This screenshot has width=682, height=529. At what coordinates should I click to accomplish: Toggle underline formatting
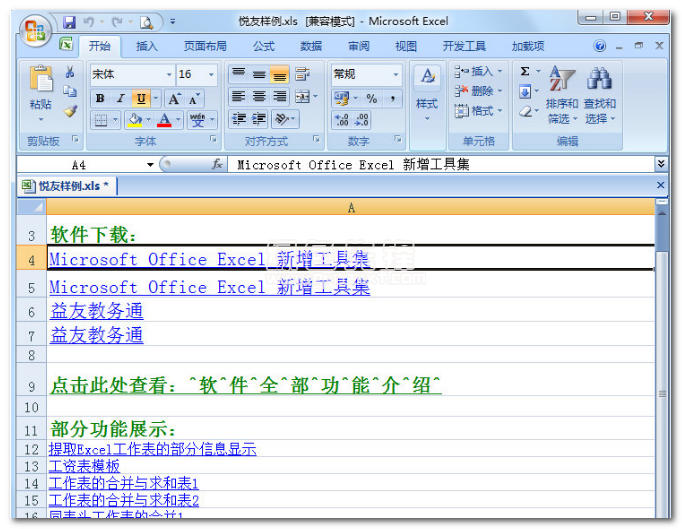tap(141, 99)
